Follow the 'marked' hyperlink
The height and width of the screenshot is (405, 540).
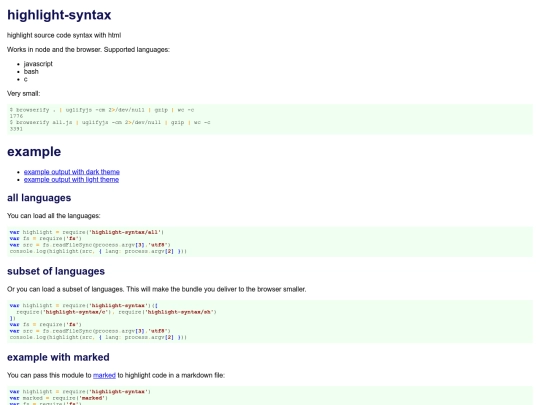(104, 375)
